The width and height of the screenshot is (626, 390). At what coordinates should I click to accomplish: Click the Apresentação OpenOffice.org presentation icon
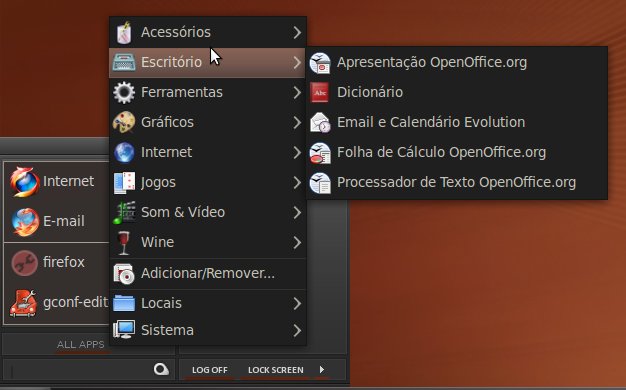320,63
